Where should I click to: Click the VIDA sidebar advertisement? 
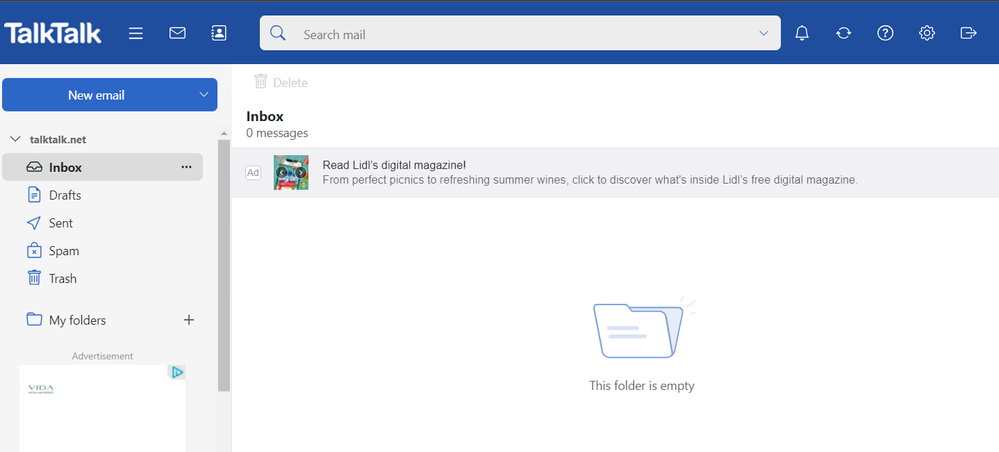coord(103,408)
